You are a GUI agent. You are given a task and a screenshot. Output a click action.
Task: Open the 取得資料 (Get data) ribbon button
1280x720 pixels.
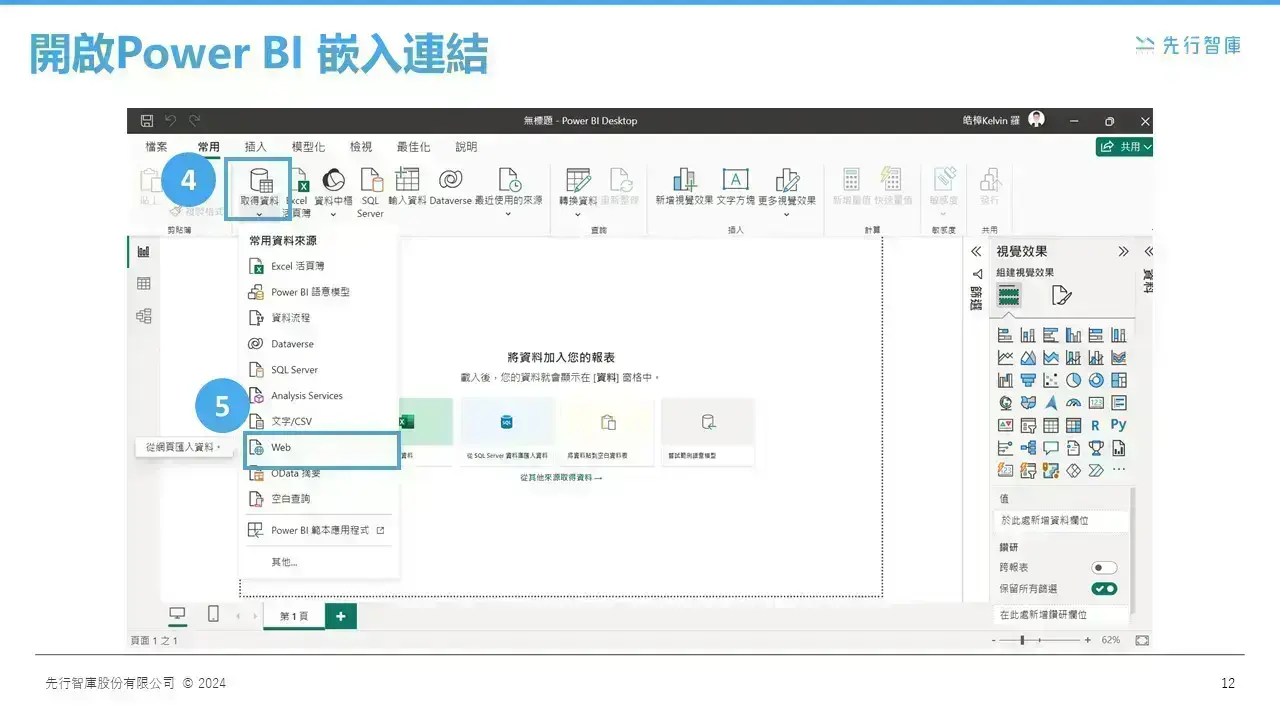(259, 188)
